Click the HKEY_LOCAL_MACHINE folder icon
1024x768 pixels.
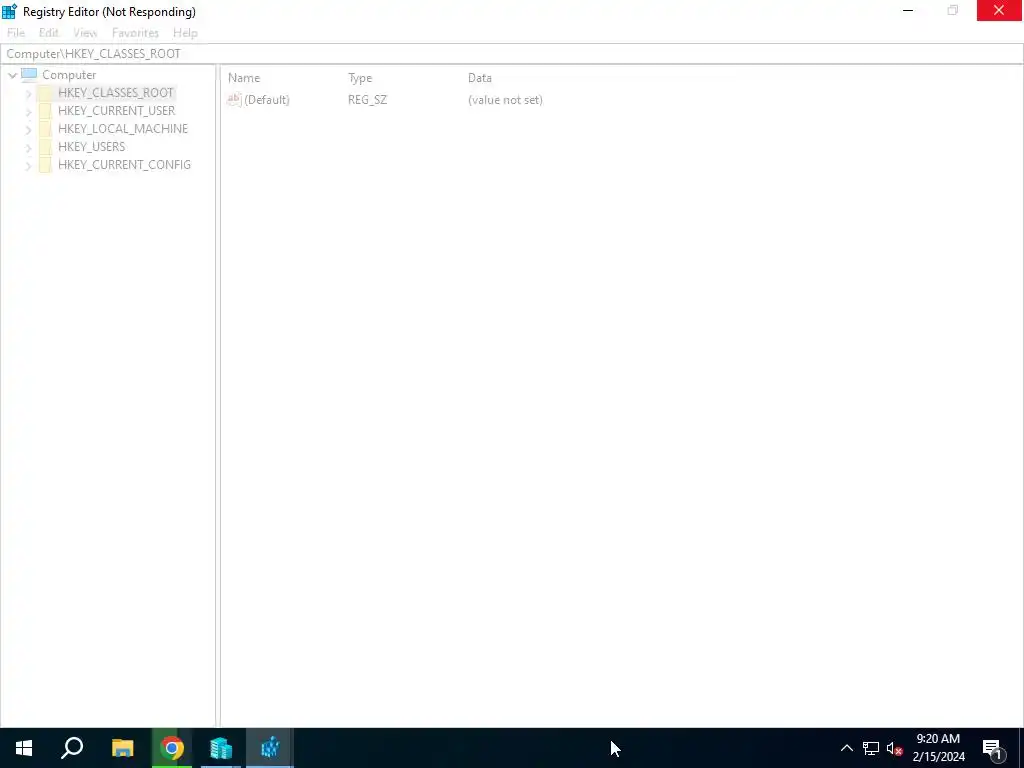coord(45,129)
